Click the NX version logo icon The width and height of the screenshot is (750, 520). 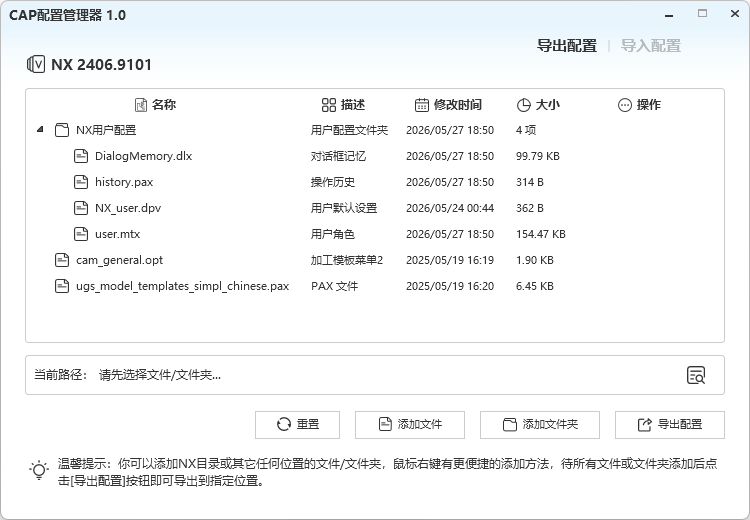click(x=36, y=64)
